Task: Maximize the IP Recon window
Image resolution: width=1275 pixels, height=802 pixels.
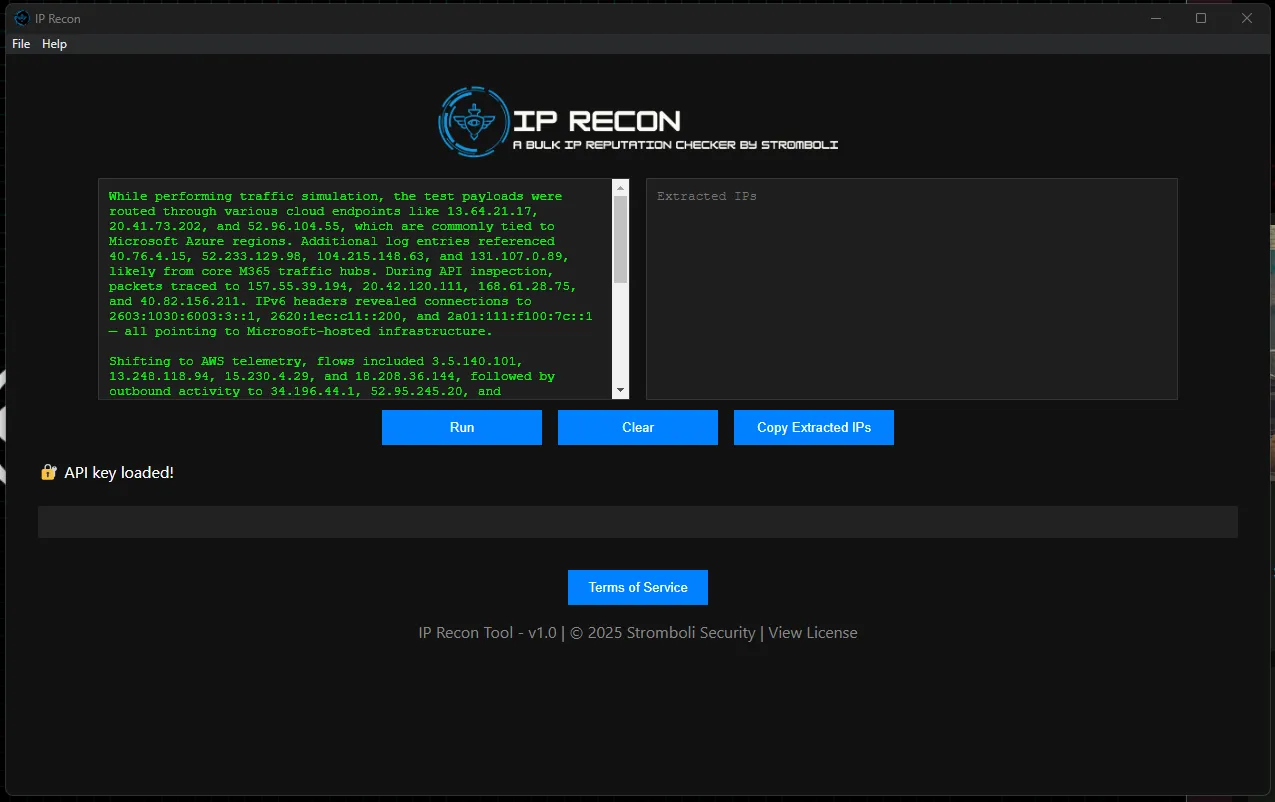Action: [1201, 18]
